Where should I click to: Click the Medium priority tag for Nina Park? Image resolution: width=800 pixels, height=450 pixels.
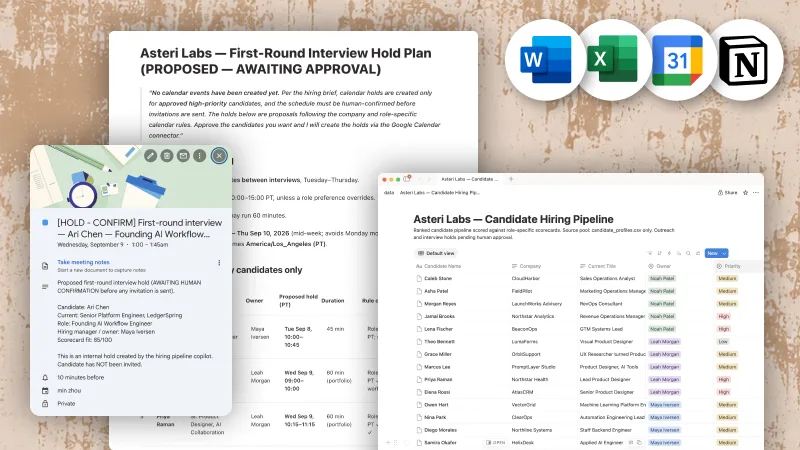click(727, 417)
